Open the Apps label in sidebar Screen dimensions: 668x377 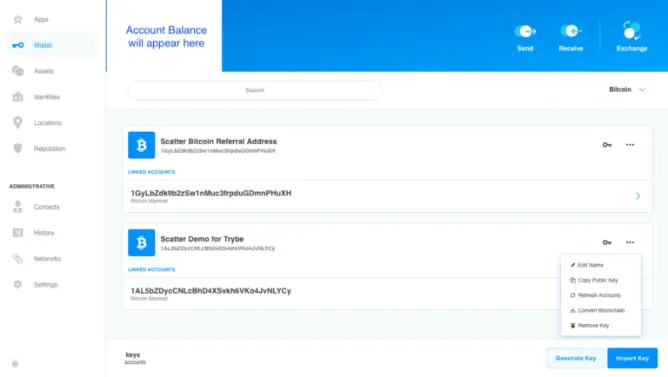coord(41,19)
